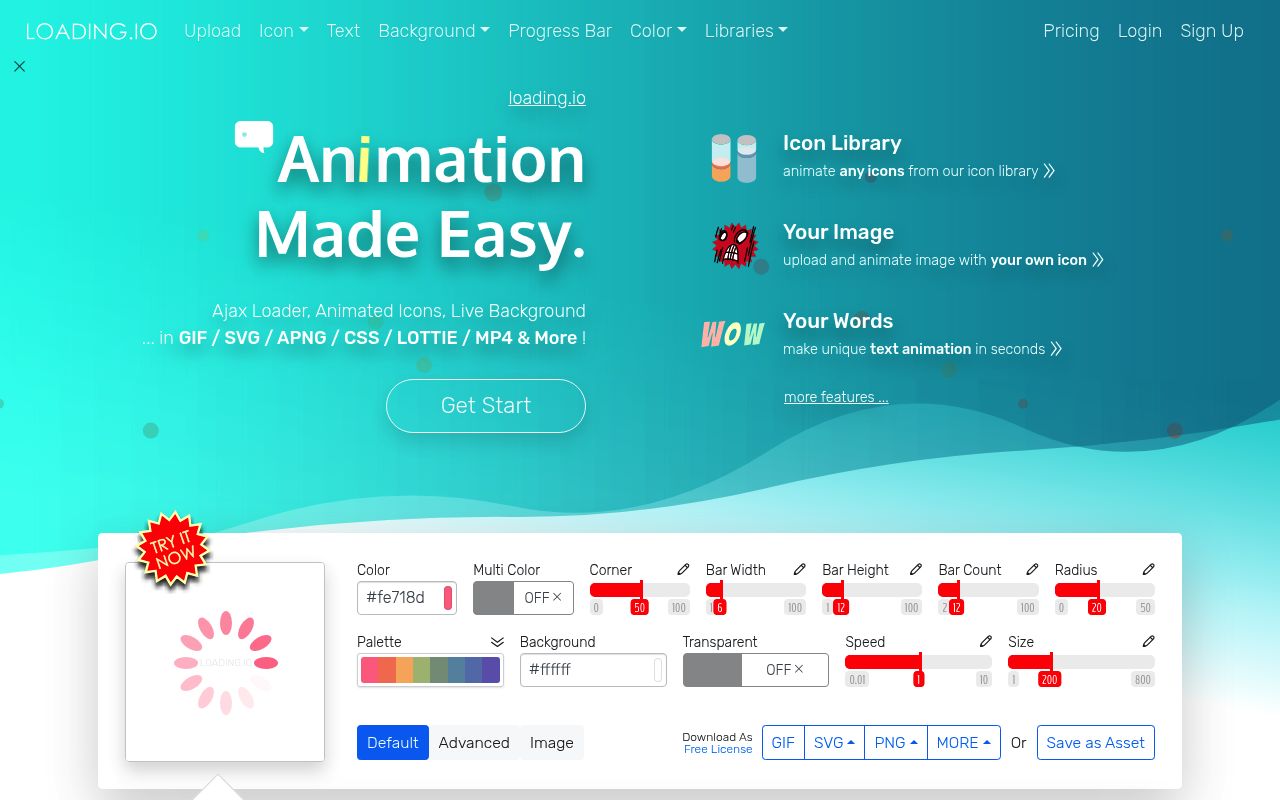The image size is (1280, 800).
Task: Click the WOW icon for Your Words
Action: (x=732, y=334)
